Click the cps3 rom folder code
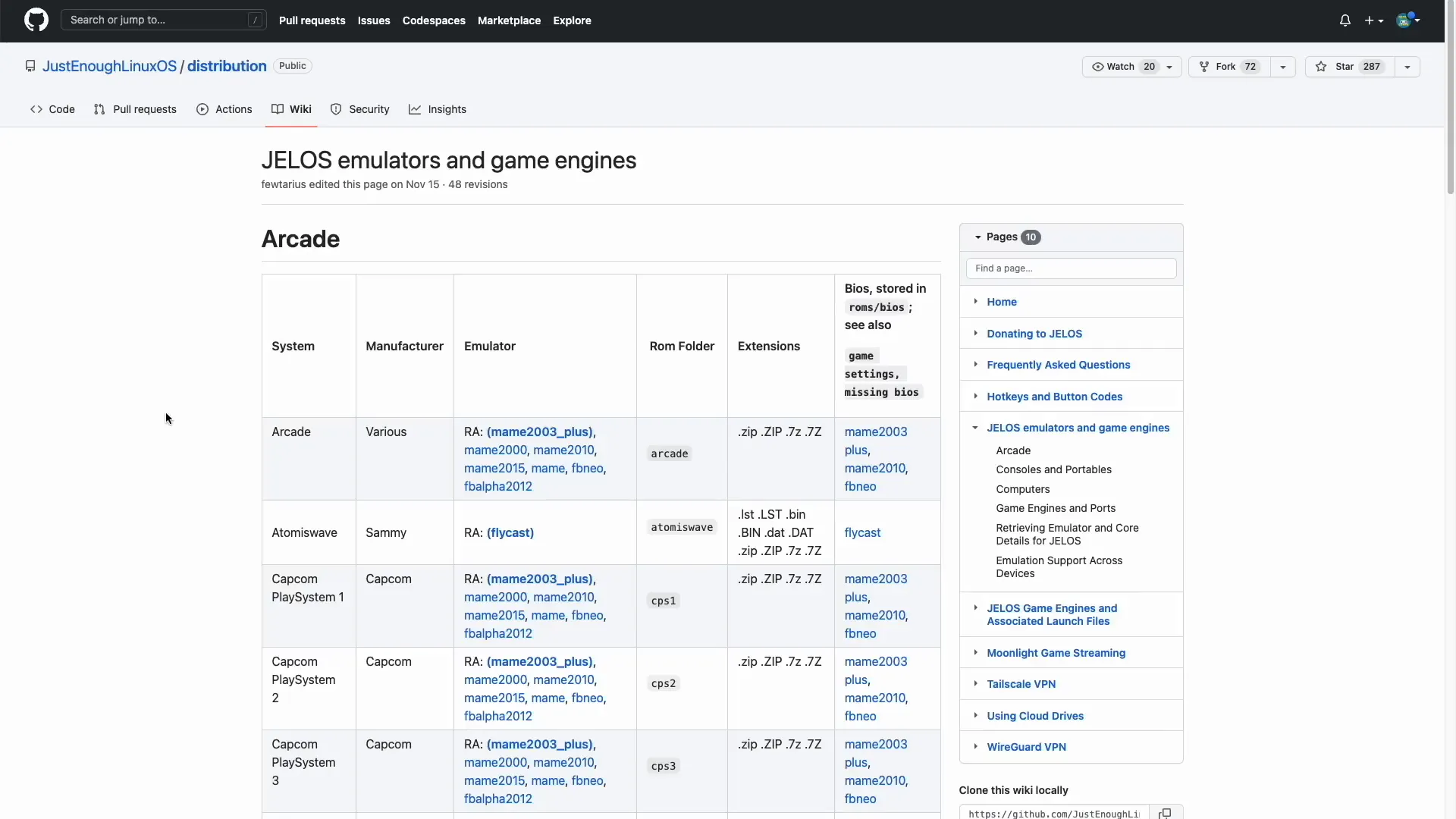1456x819 pixels. point(663,766)
